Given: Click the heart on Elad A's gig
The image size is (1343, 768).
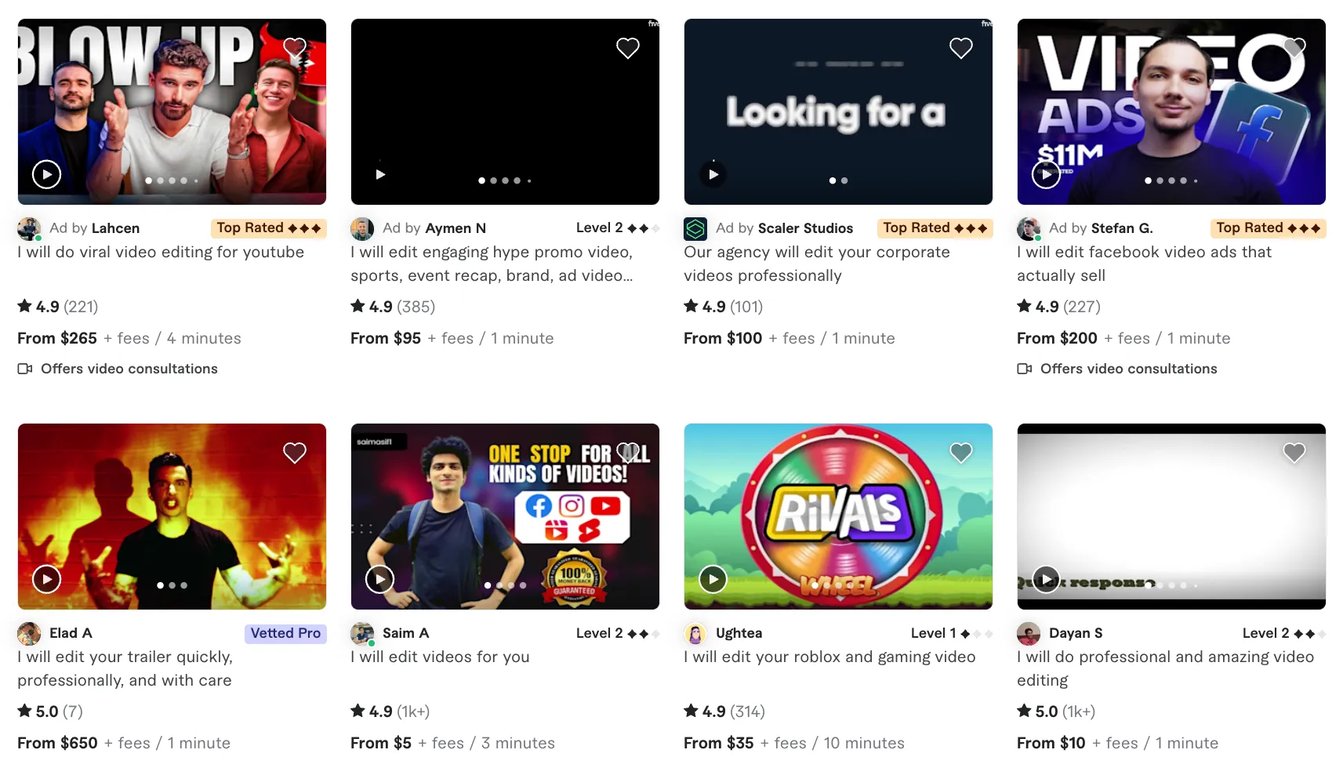Looking at the screenshot, I should pyautogui.click(x=295, y=453).
